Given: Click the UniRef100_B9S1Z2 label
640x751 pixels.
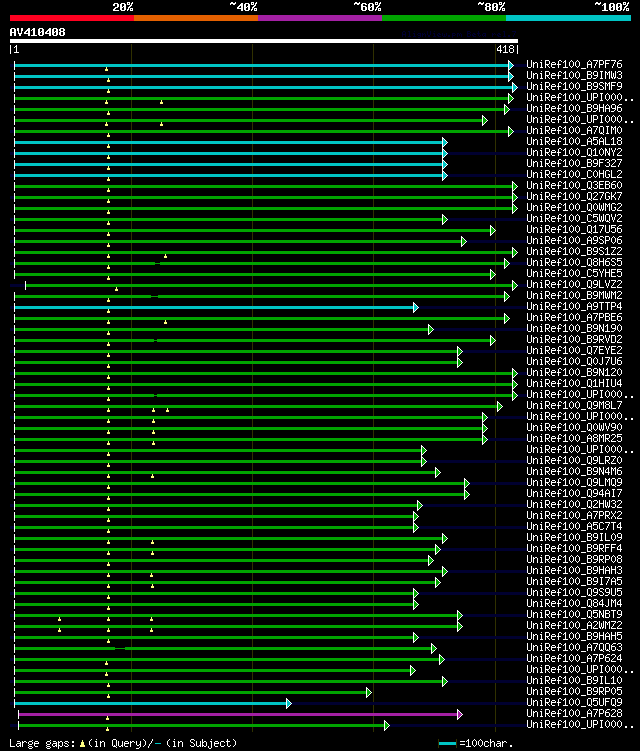Looking at the screenshot, I should tap(574, 251).
